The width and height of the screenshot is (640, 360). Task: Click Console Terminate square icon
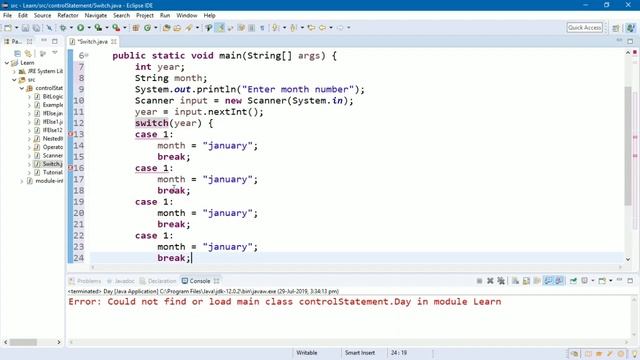[479, 281]
